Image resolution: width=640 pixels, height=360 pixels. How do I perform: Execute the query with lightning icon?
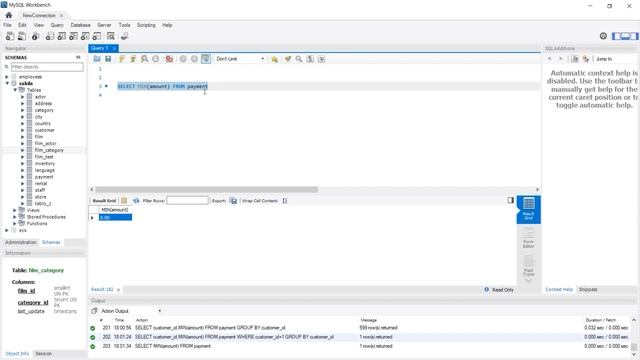(x=122, y=59)
